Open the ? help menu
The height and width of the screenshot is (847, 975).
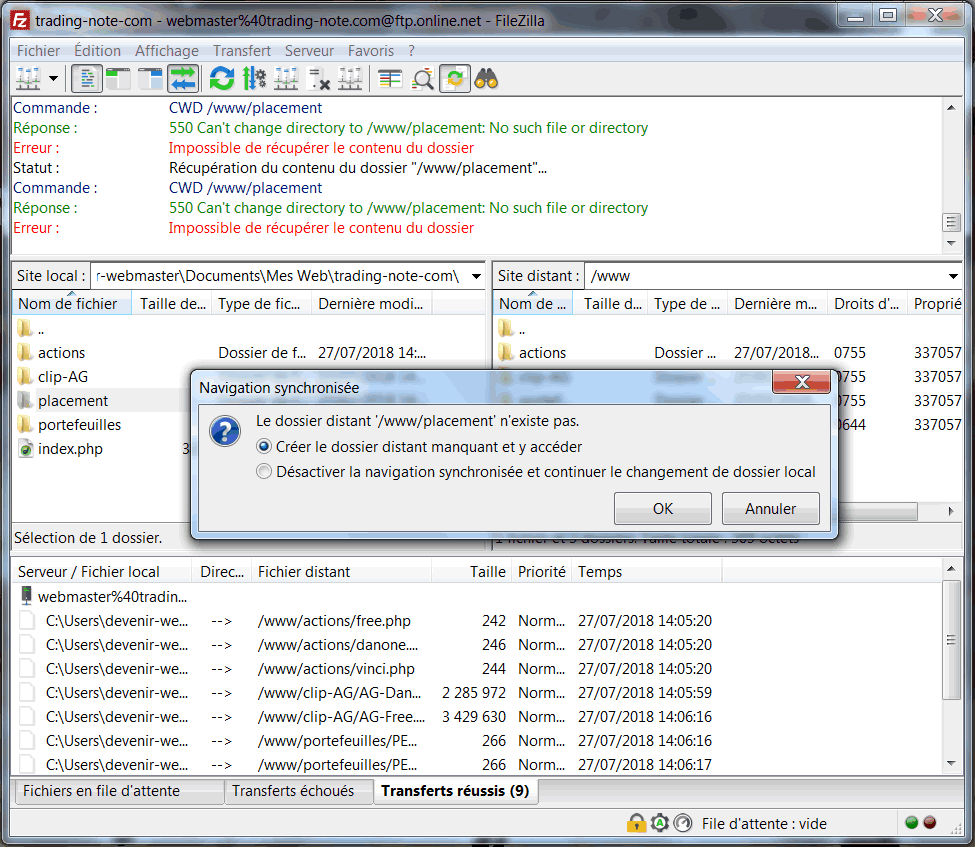412,51
